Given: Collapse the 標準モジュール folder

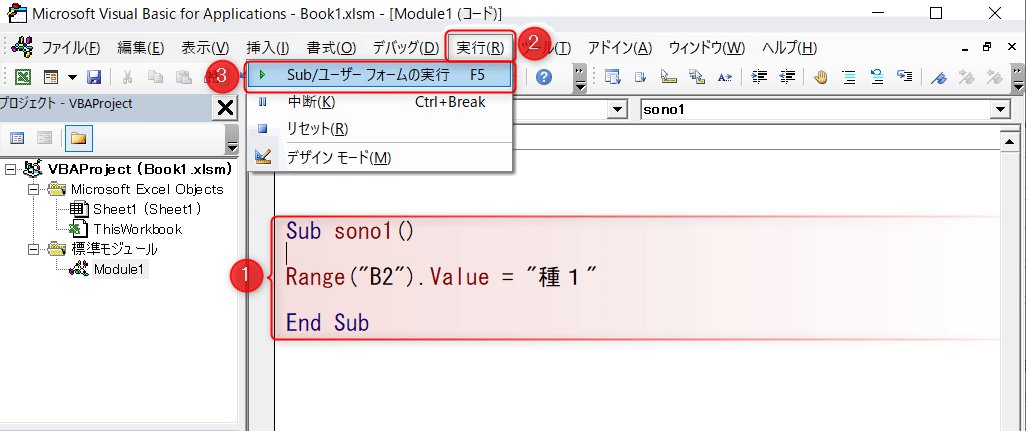Looking at the screenshot, I should pos(33,249).
